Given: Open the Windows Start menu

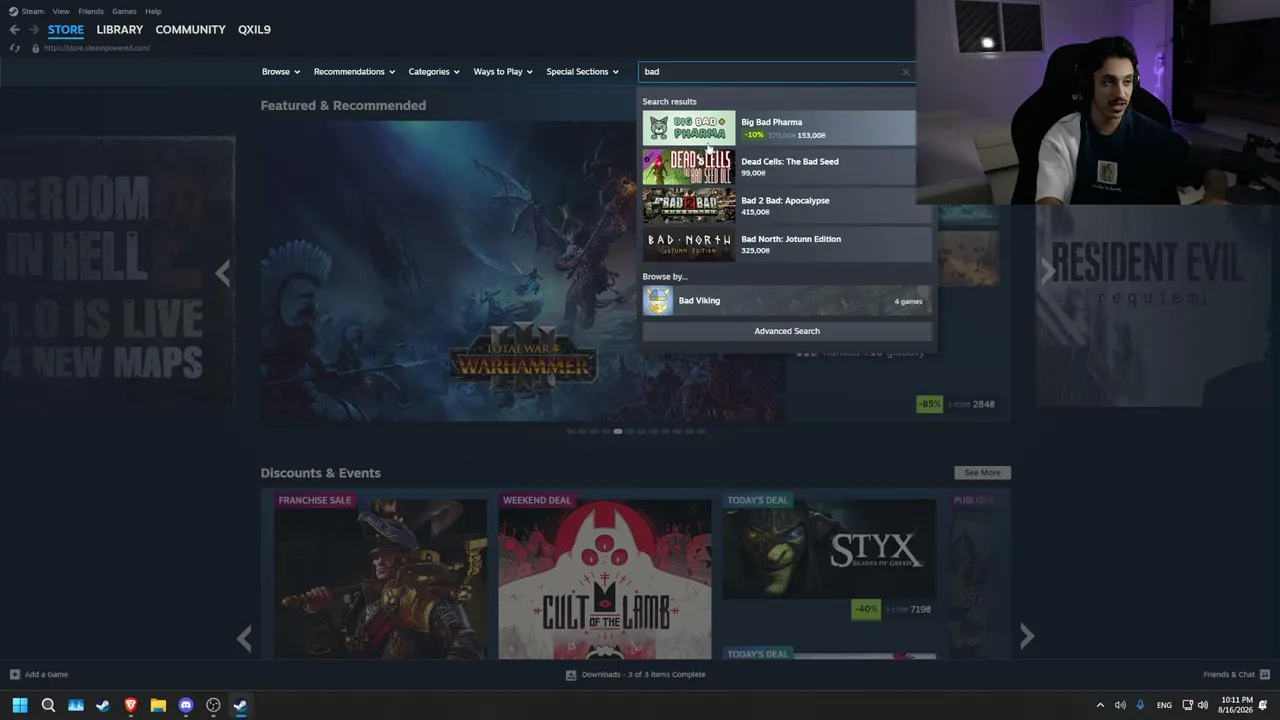Looking at the screenshot, I should point(20,705).
